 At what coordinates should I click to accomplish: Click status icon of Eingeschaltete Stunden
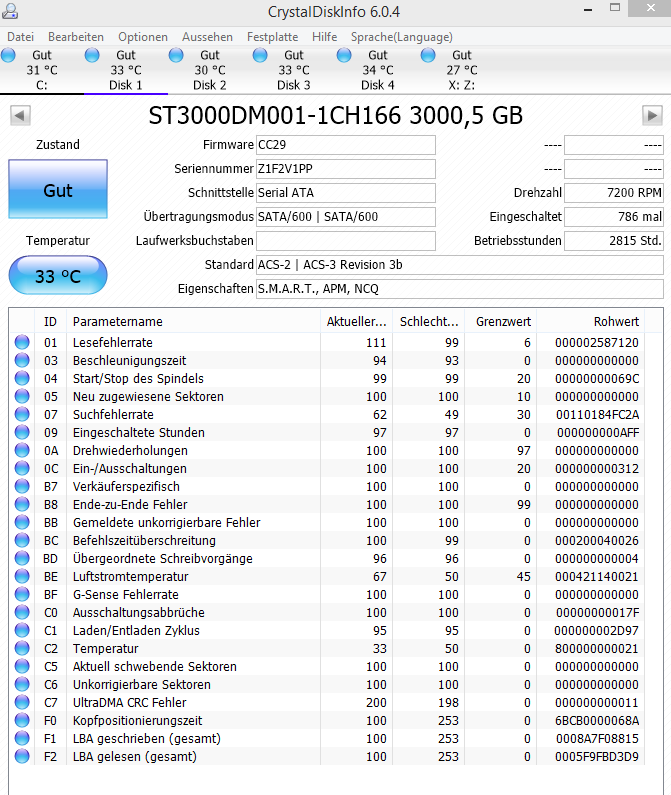[22, 432]
